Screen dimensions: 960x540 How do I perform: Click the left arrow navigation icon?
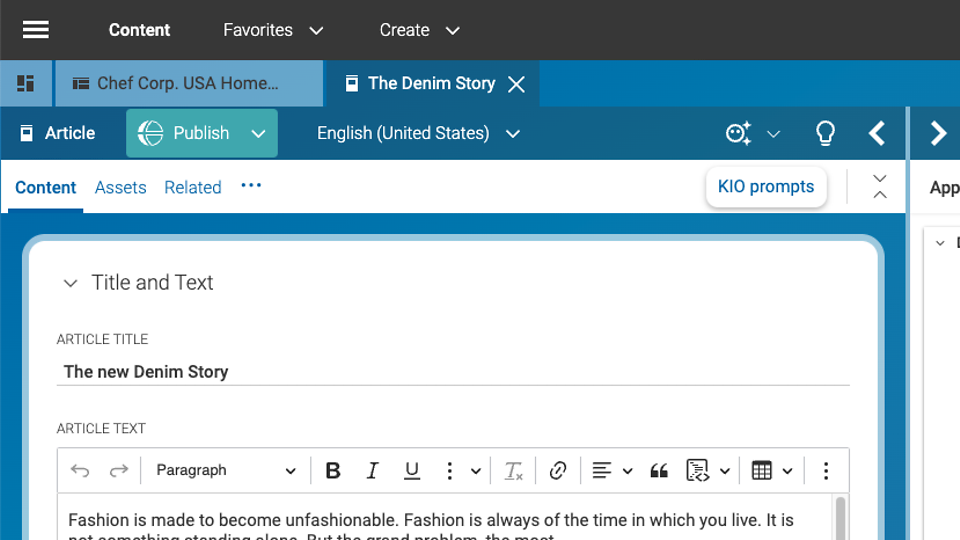877,133
